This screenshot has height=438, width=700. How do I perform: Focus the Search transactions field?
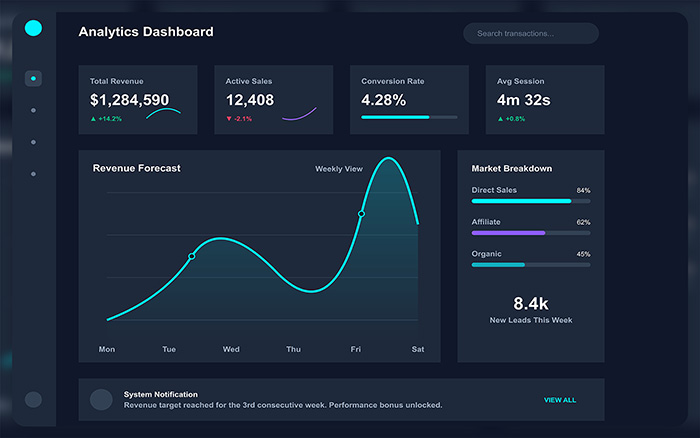[531, 33]
